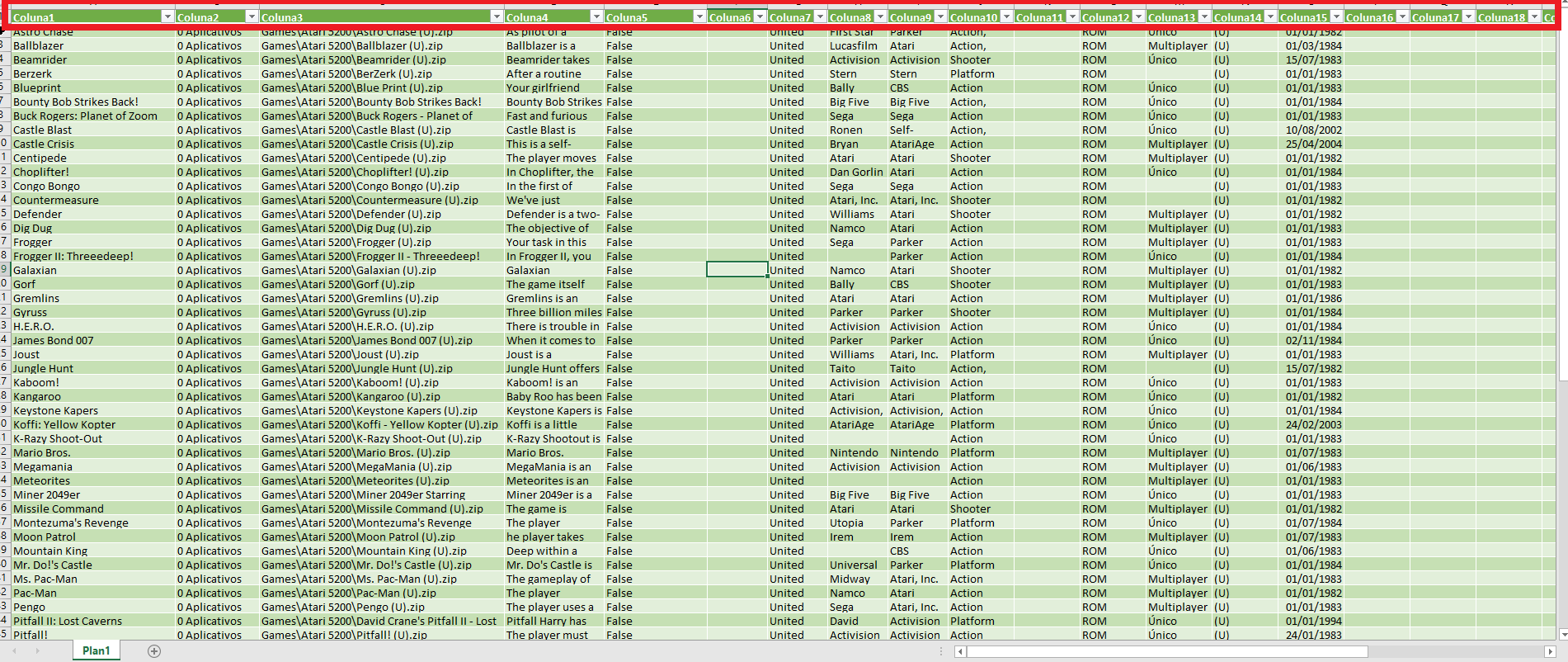Select the "Montezuma's Revenge" cell in Coluna1
Viewport: 1568px width, 662px height.
tap(93, 523)
